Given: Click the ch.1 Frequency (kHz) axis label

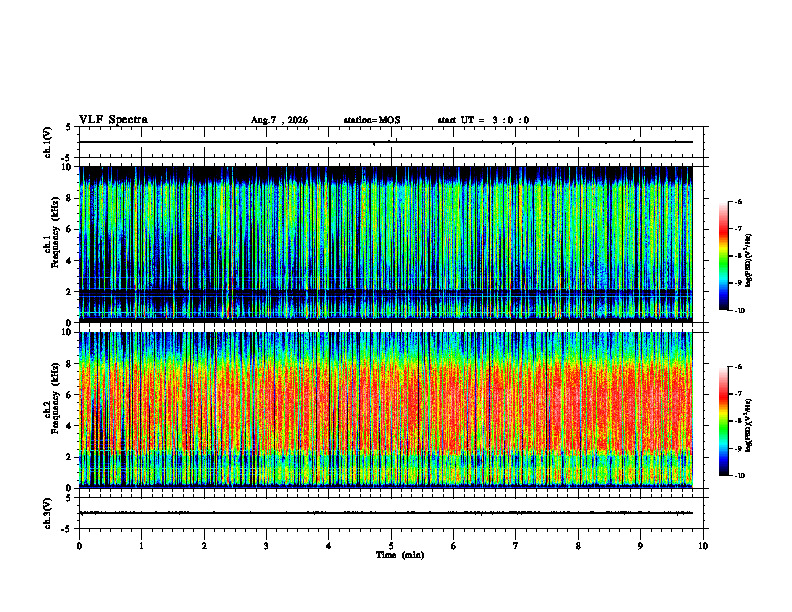Looking at the screenshot, I should click(x=51, y=232).
